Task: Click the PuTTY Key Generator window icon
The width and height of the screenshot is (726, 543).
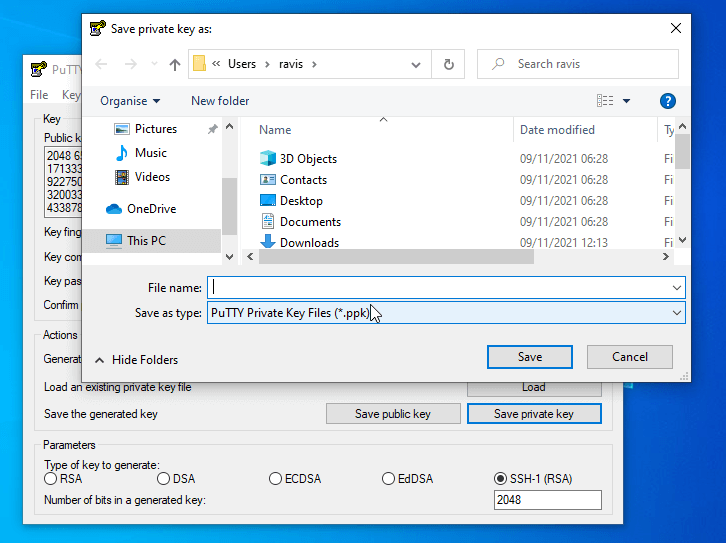Action: click(x=38, y=69)
